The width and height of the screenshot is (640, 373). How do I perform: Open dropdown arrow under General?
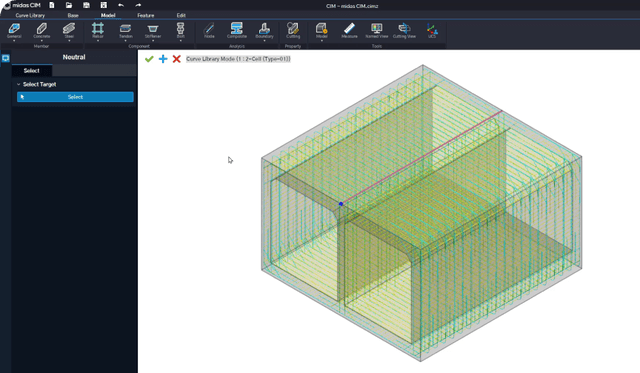coord(14,41)
